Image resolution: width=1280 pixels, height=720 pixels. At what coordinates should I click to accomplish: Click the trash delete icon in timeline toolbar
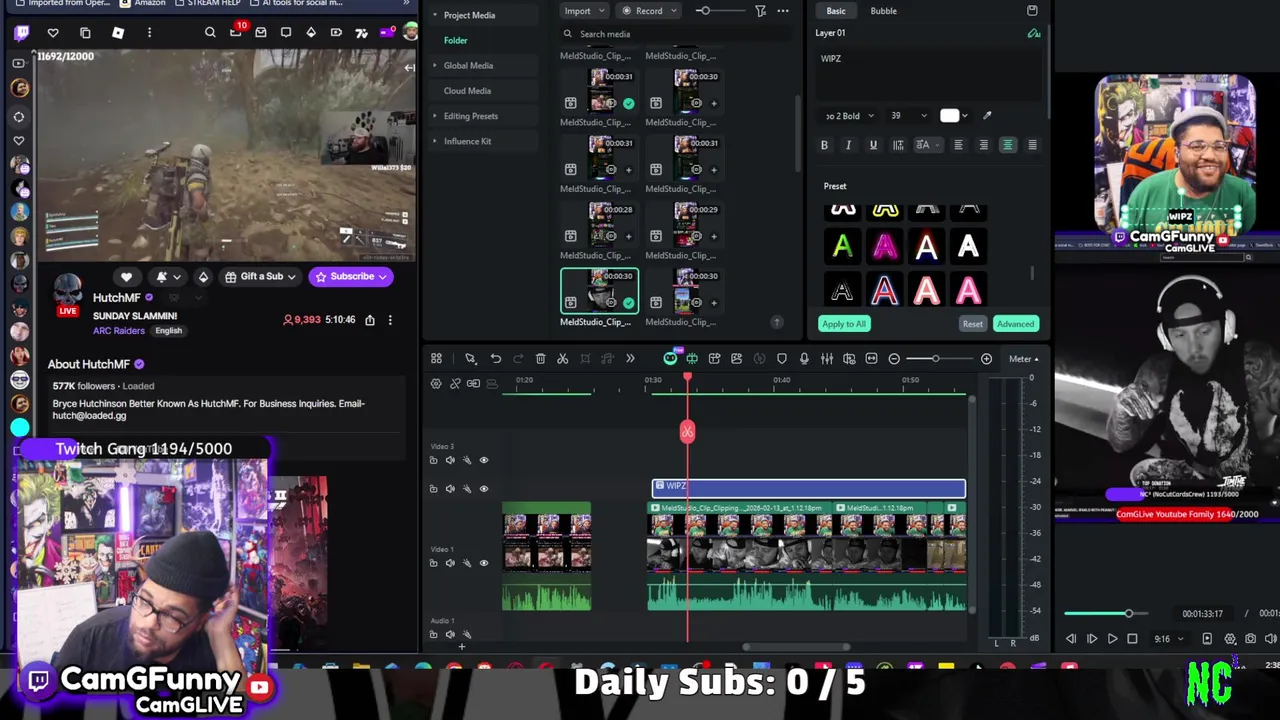(x=540, y=359)
